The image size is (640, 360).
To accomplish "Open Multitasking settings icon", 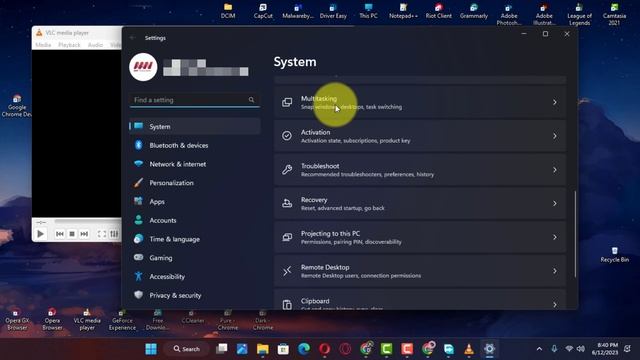I will pos(287,102).
